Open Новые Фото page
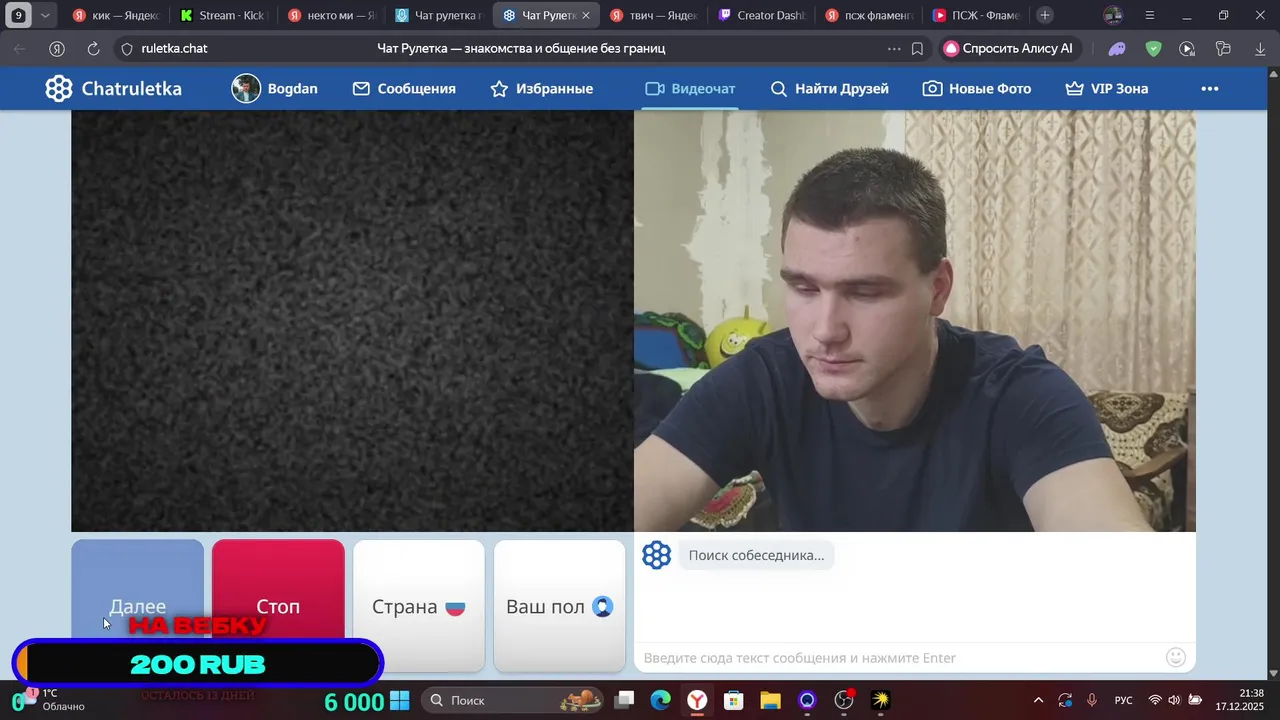 coord(976,88)
